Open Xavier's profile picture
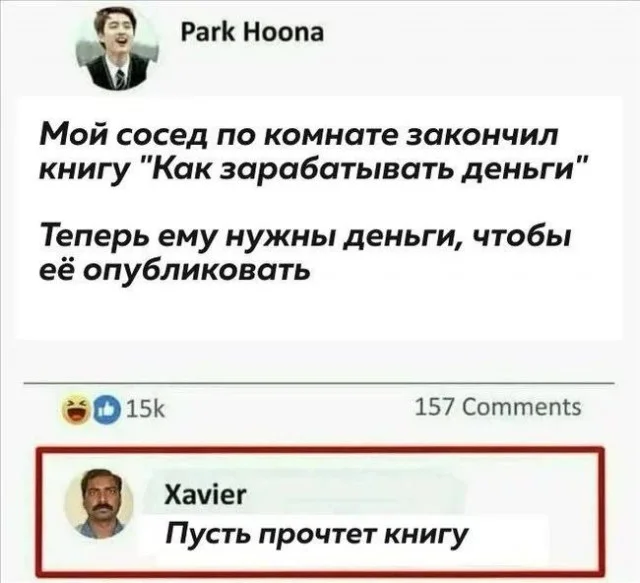This screenshot has width=640, height=583. pos(100,503)
